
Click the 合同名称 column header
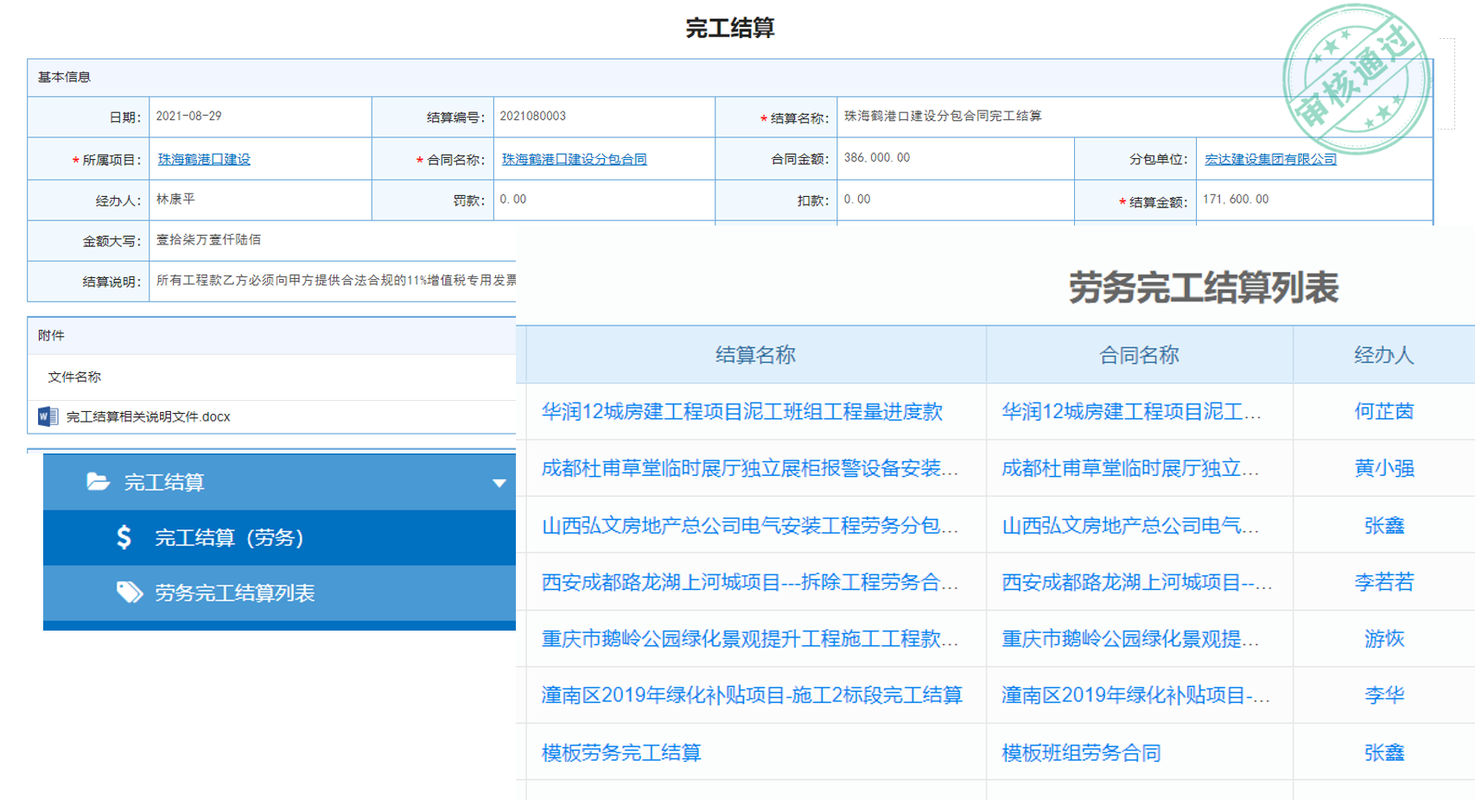pyautogui.click(x=1138, y=355)
